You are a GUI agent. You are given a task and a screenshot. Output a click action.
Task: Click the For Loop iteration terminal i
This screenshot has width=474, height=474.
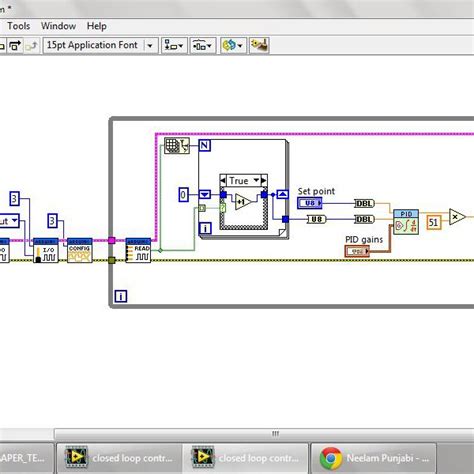coord(205,228)
